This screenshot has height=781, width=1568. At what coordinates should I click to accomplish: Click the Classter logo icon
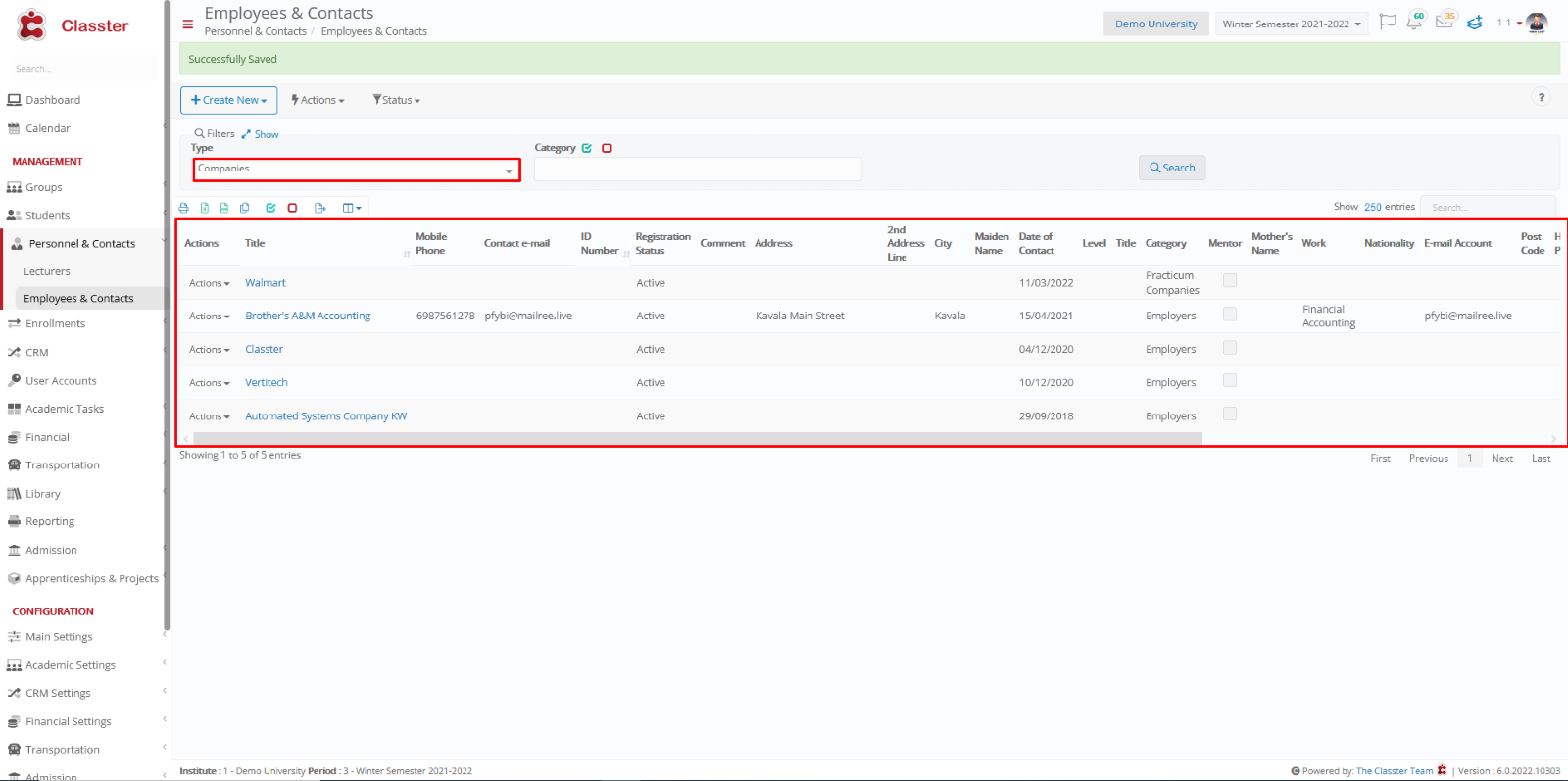click(x=31, y=25)
